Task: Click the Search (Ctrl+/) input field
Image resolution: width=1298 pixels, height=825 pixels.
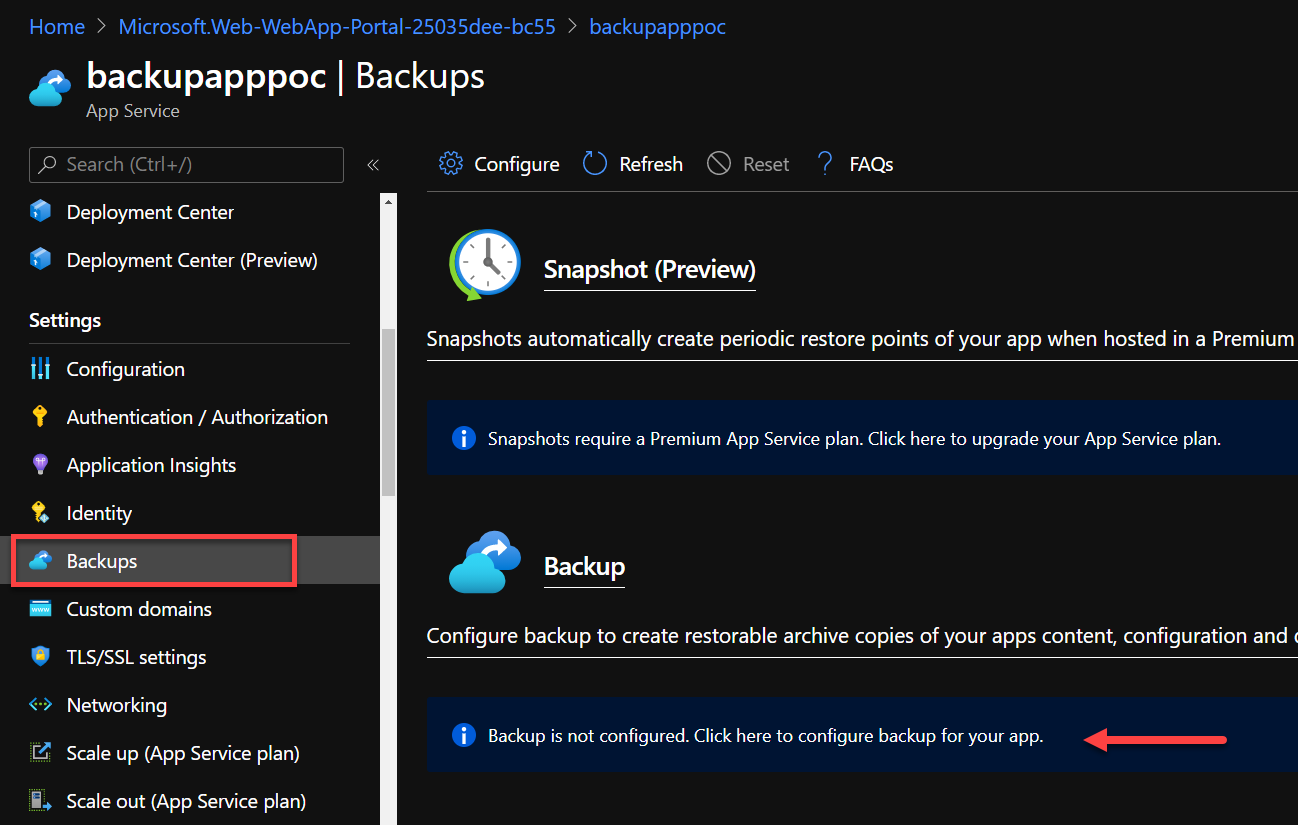Action: [185, 164]
